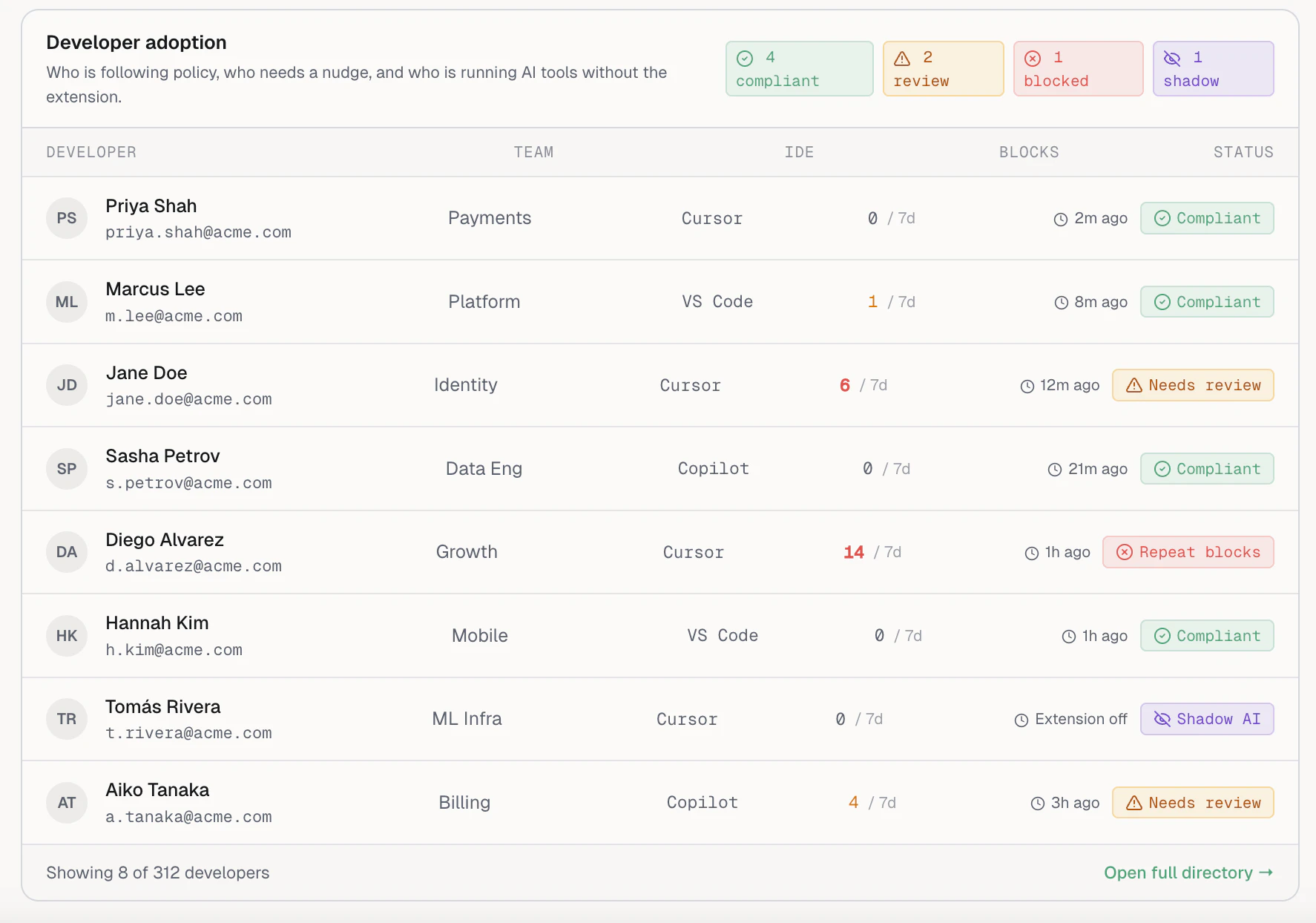Open full directory

[1187, 873]
